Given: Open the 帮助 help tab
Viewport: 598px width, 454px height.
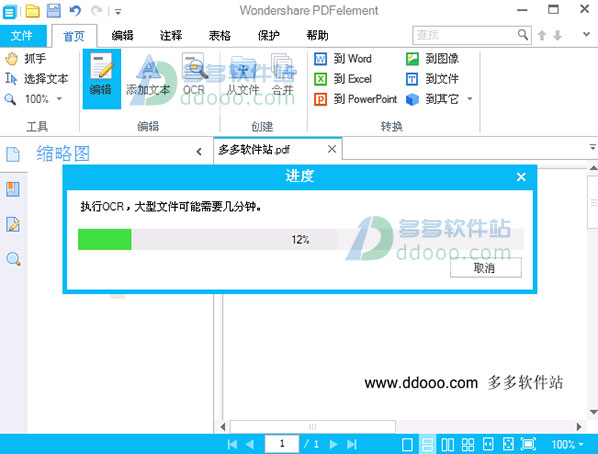Looking at the screenshot, I should pos(317,35).
